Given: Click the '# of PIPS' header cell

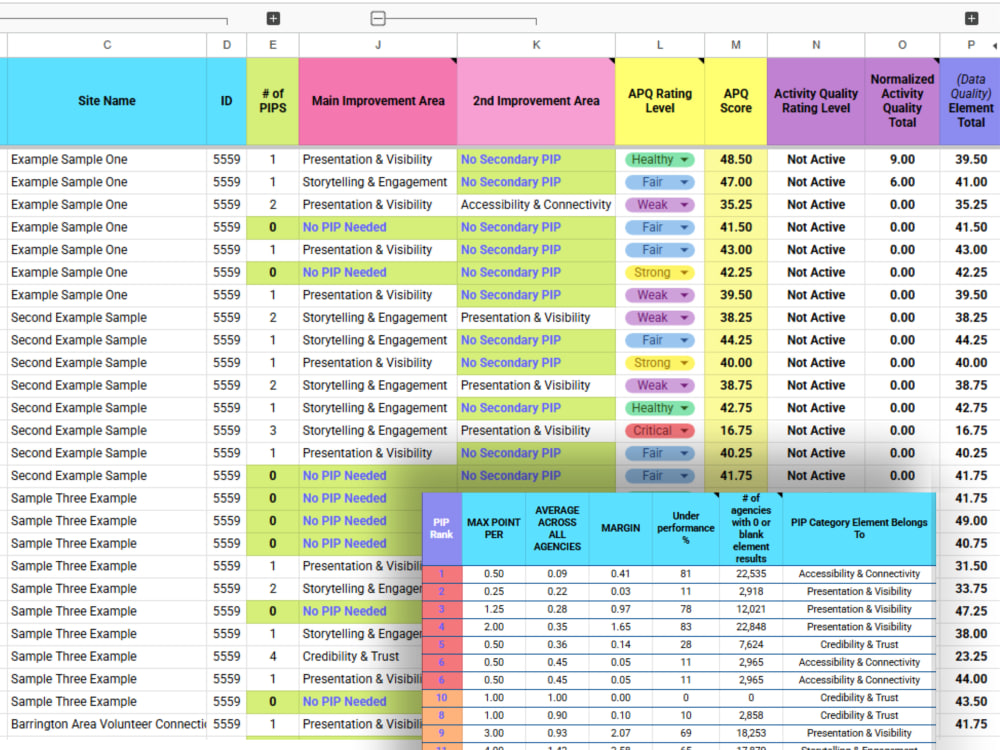Looking at the screenshot, I should (273, 101).
